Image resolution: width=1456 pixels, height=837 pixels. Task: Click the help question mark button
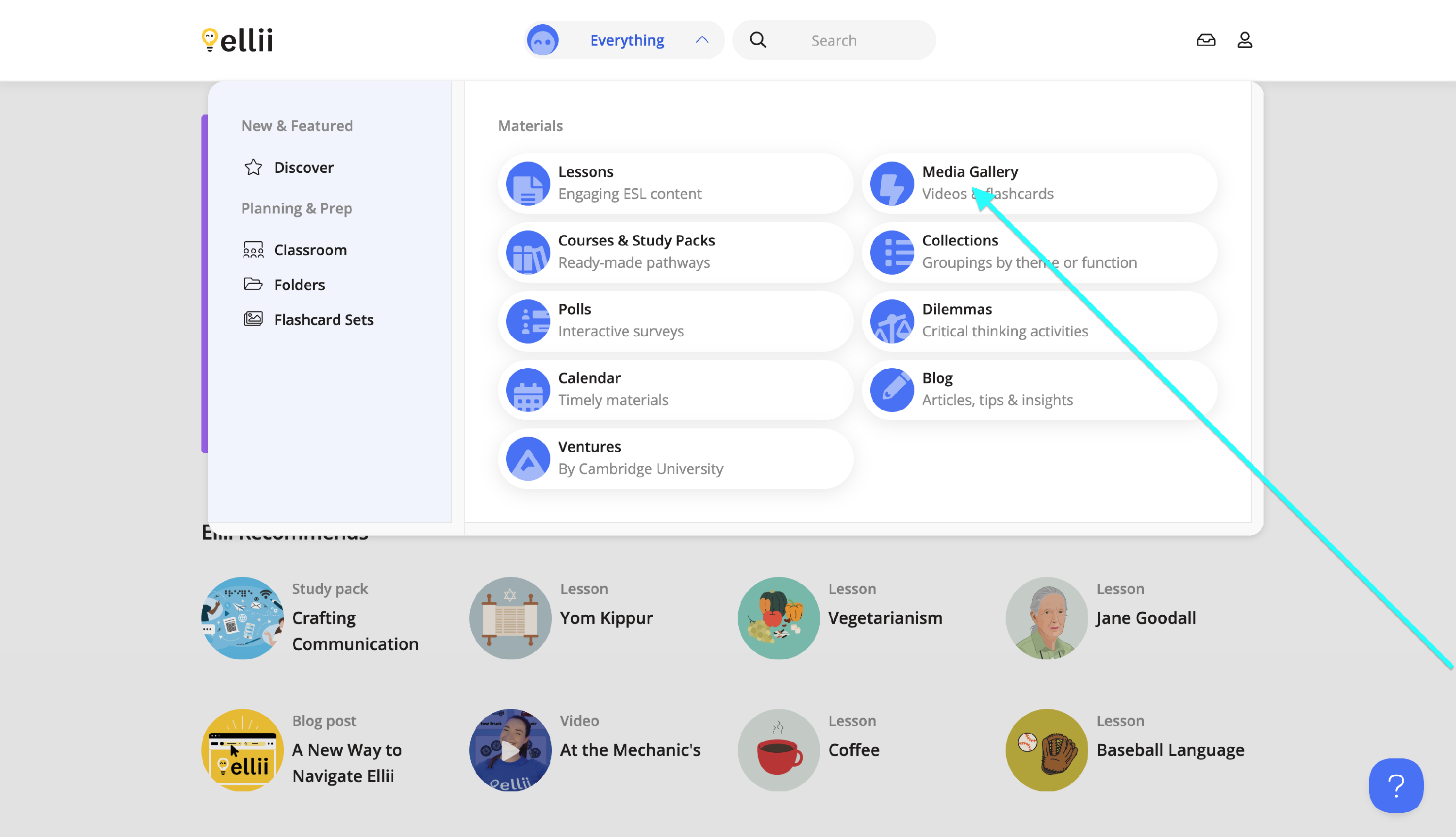pos(1396,785)
